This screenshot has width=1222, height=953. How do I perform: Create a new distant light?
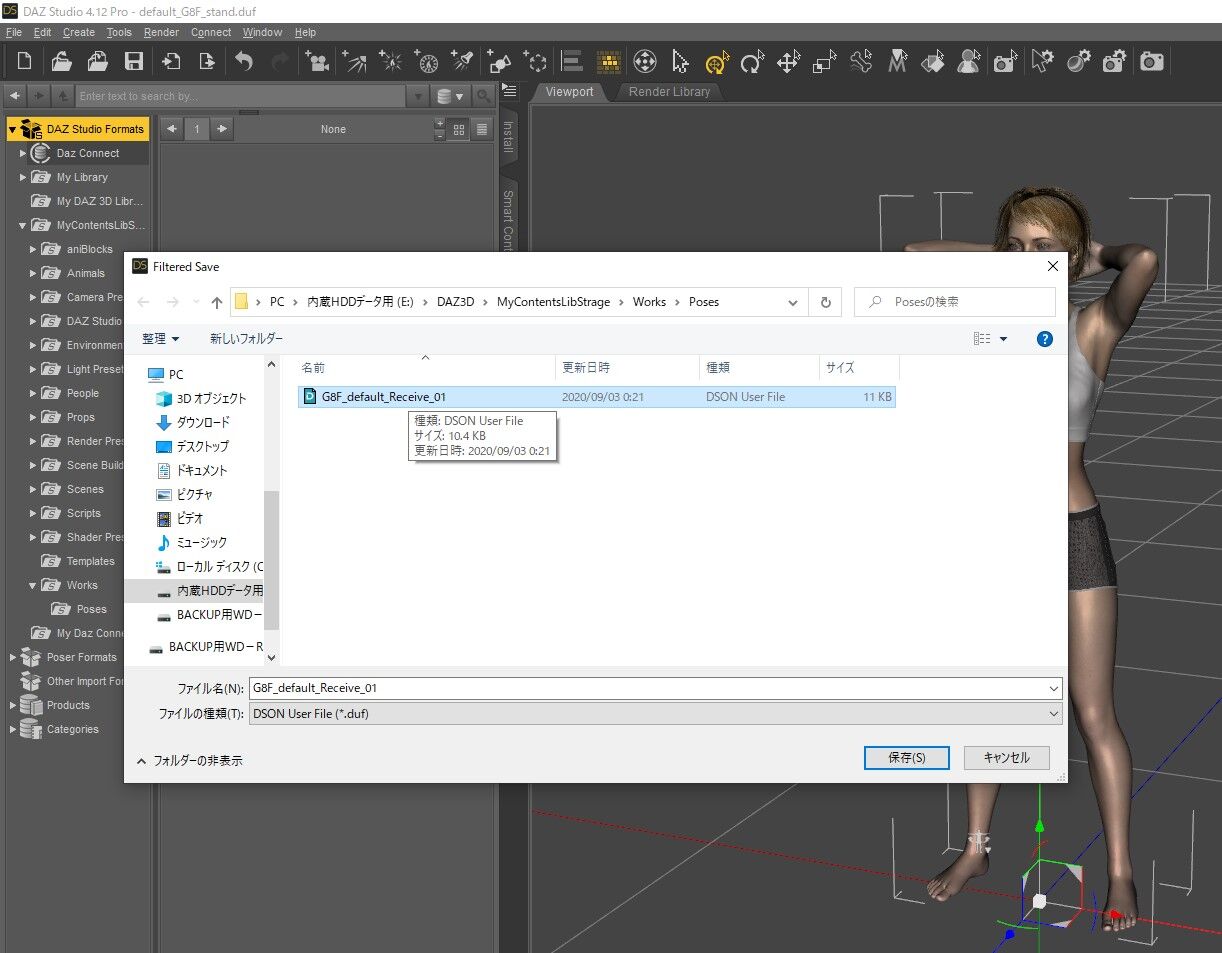[x=355, y=62]
